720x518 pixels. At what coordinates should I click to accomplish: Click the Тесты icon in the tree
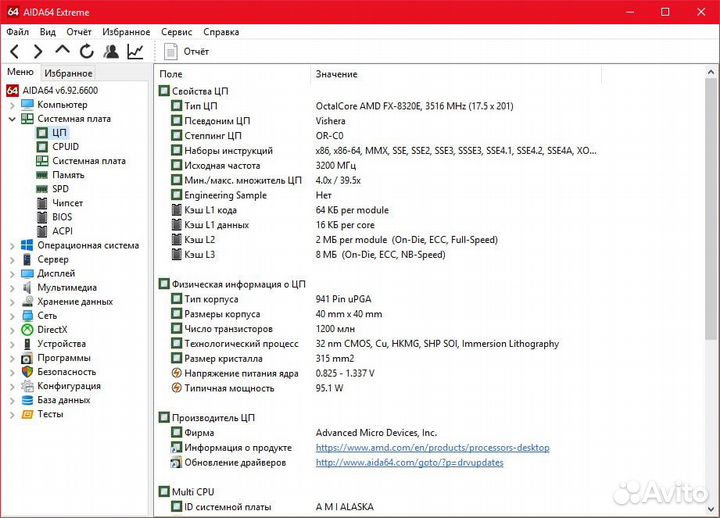click(28, 415)
